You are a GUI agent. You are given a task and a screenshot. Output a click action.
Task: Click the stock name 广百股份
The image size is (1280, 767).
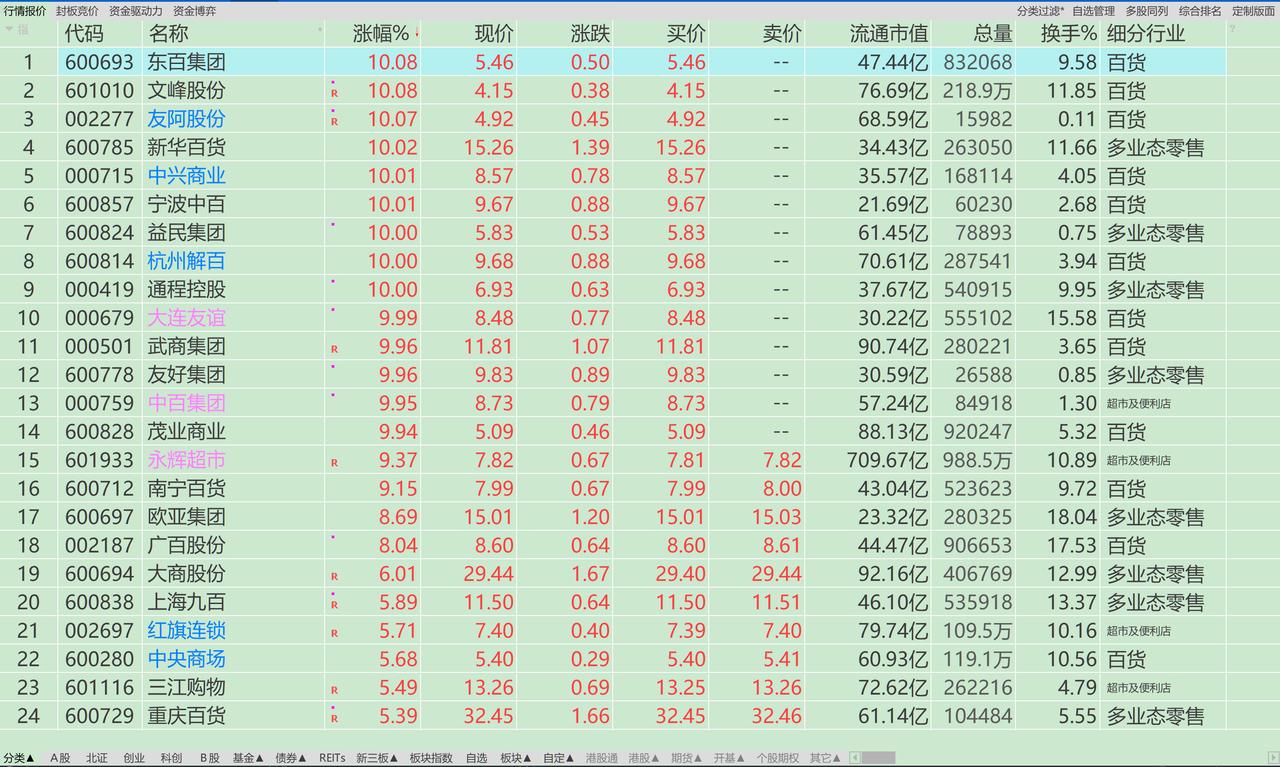click(x=187, y=545)
